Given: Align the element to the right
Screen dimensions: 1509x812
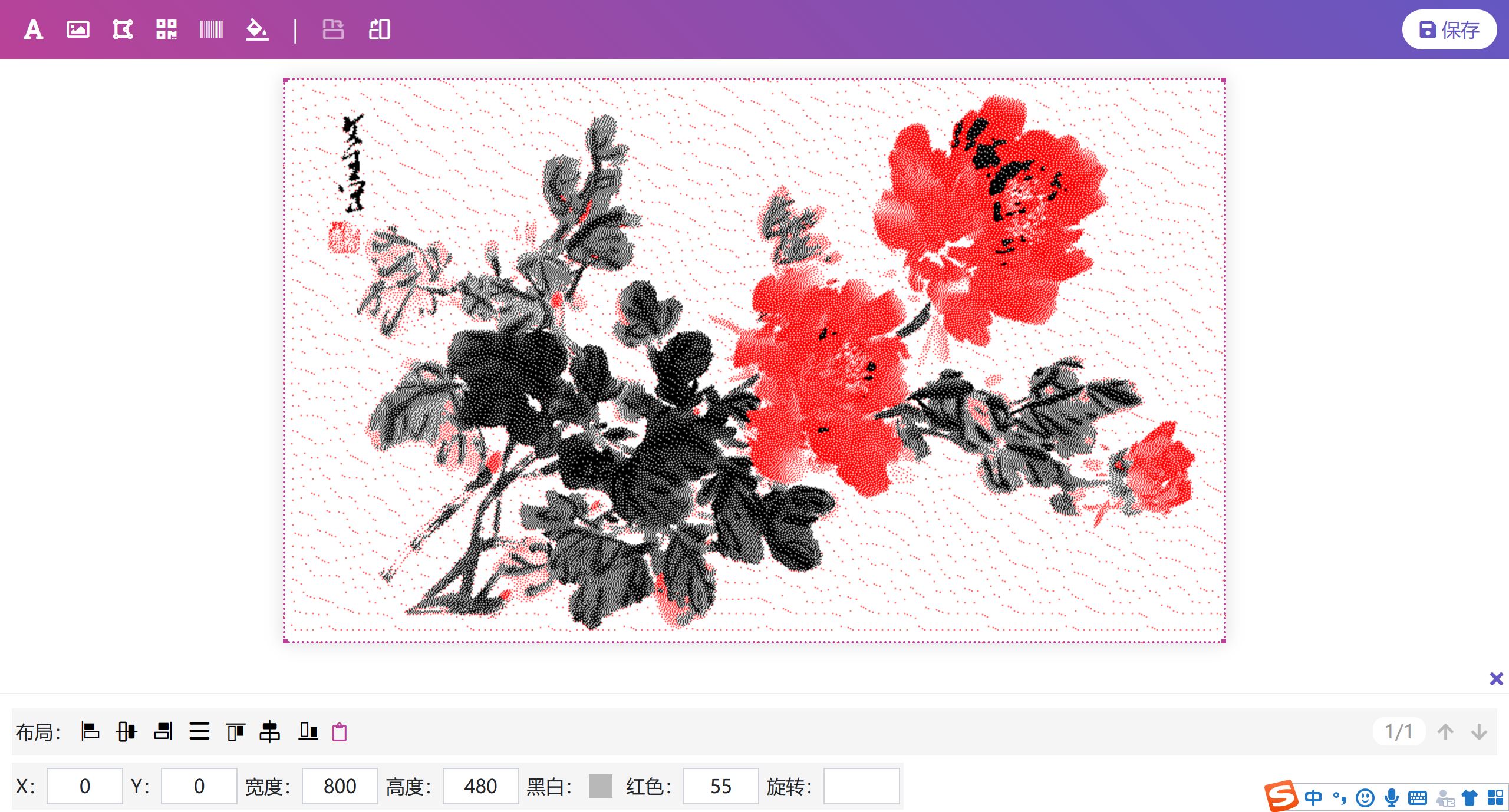Looking at the screenshot, I should point(163,731).
